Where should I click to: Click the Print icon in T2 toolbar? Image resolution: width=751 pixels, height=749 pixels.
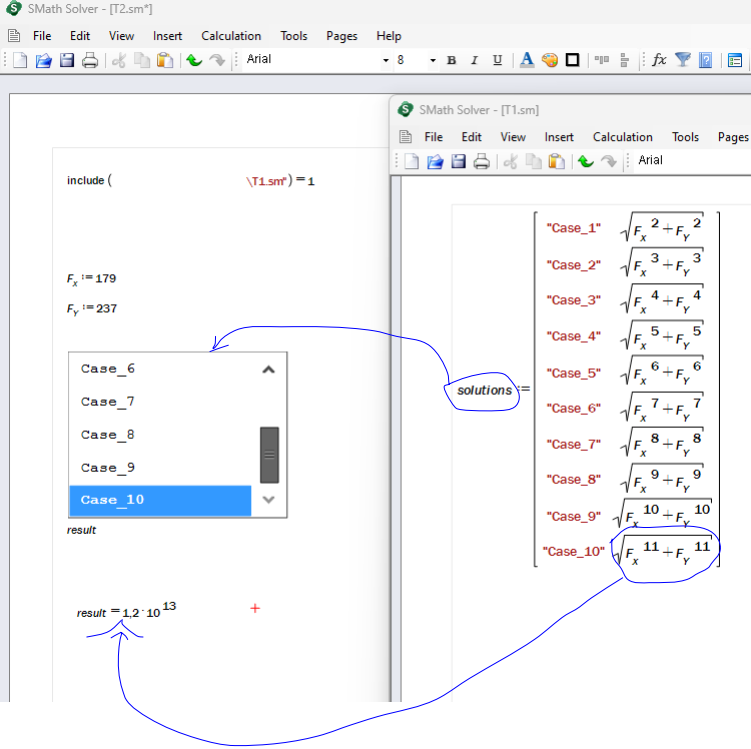click(90, 60)
